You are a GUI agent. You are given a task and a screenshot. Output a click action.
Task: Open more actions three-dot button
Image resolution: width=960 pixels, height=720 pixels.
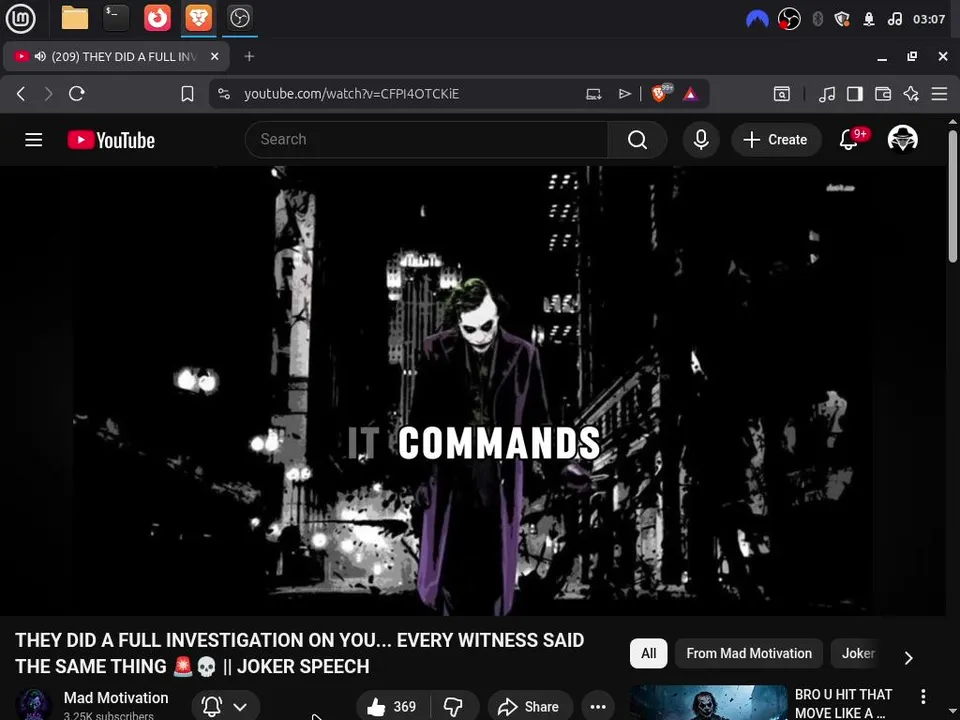tap(598, 706)
